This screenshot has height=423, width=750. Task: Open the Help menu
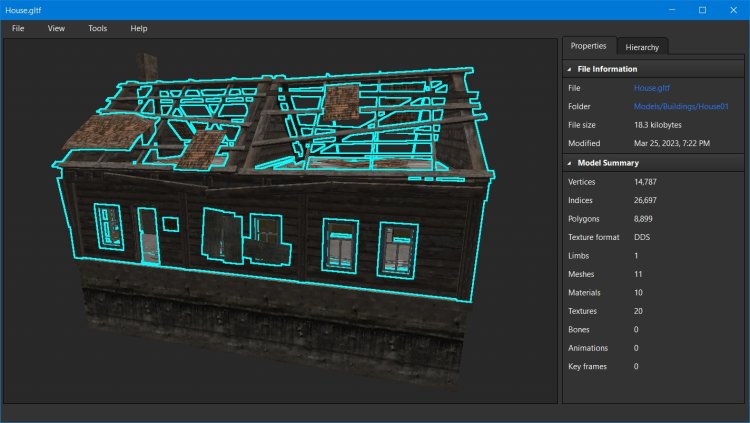point(138,28)
